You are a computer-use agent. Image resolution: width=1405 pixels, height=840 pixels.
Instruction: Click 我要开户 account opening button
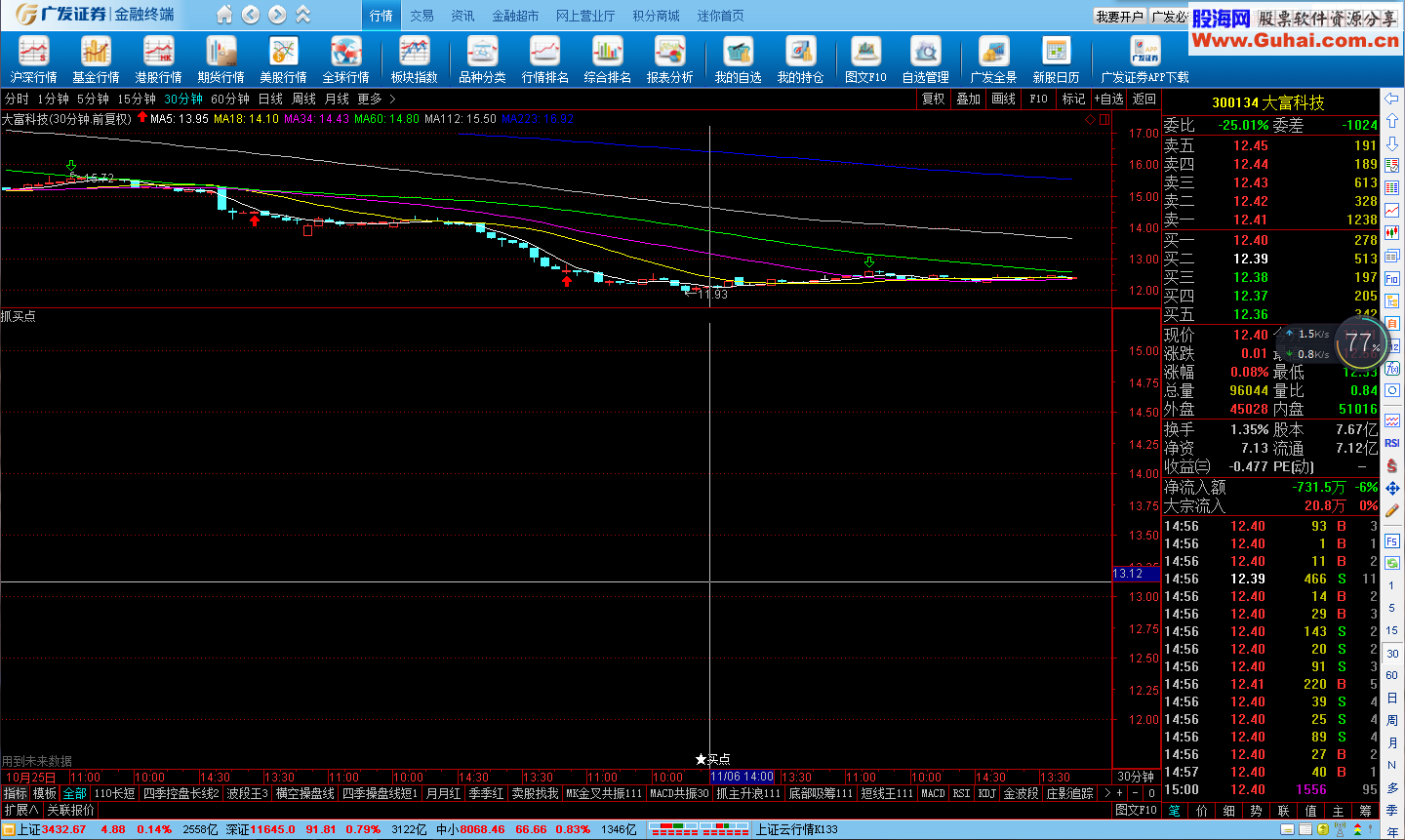1119,17
